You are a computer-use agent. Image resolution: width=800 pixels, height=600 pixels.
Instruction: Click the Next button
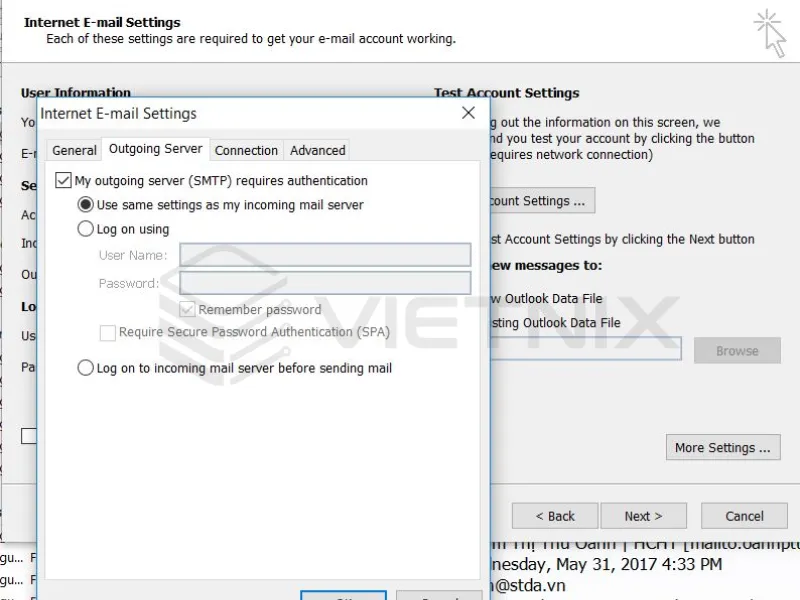click(x=644, y=515)
